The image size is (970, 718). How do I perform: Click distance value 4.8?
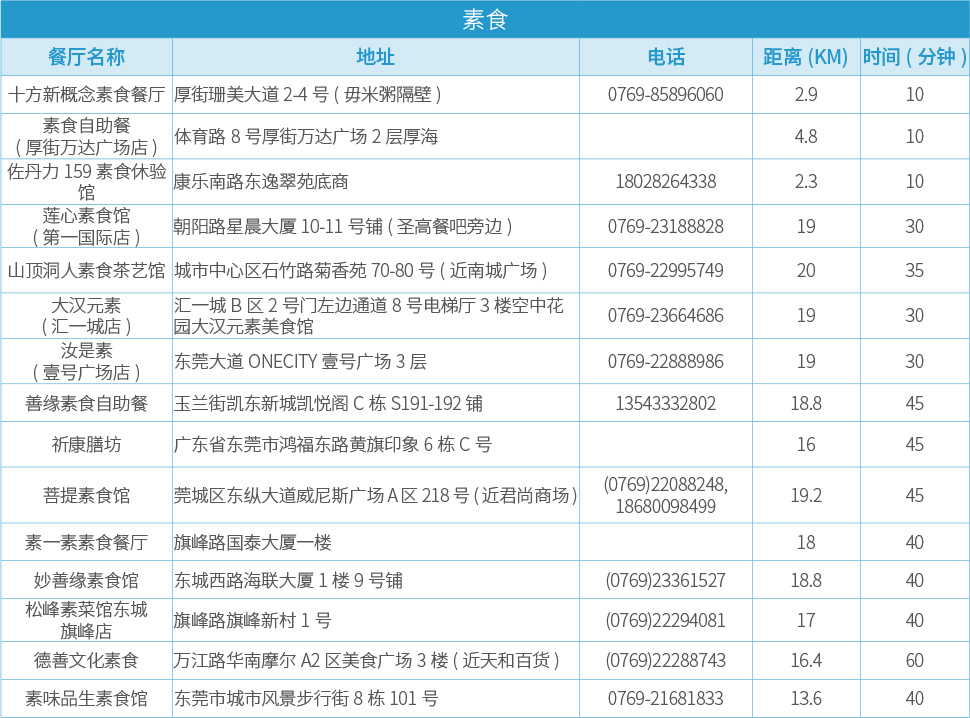click(806, 136)
